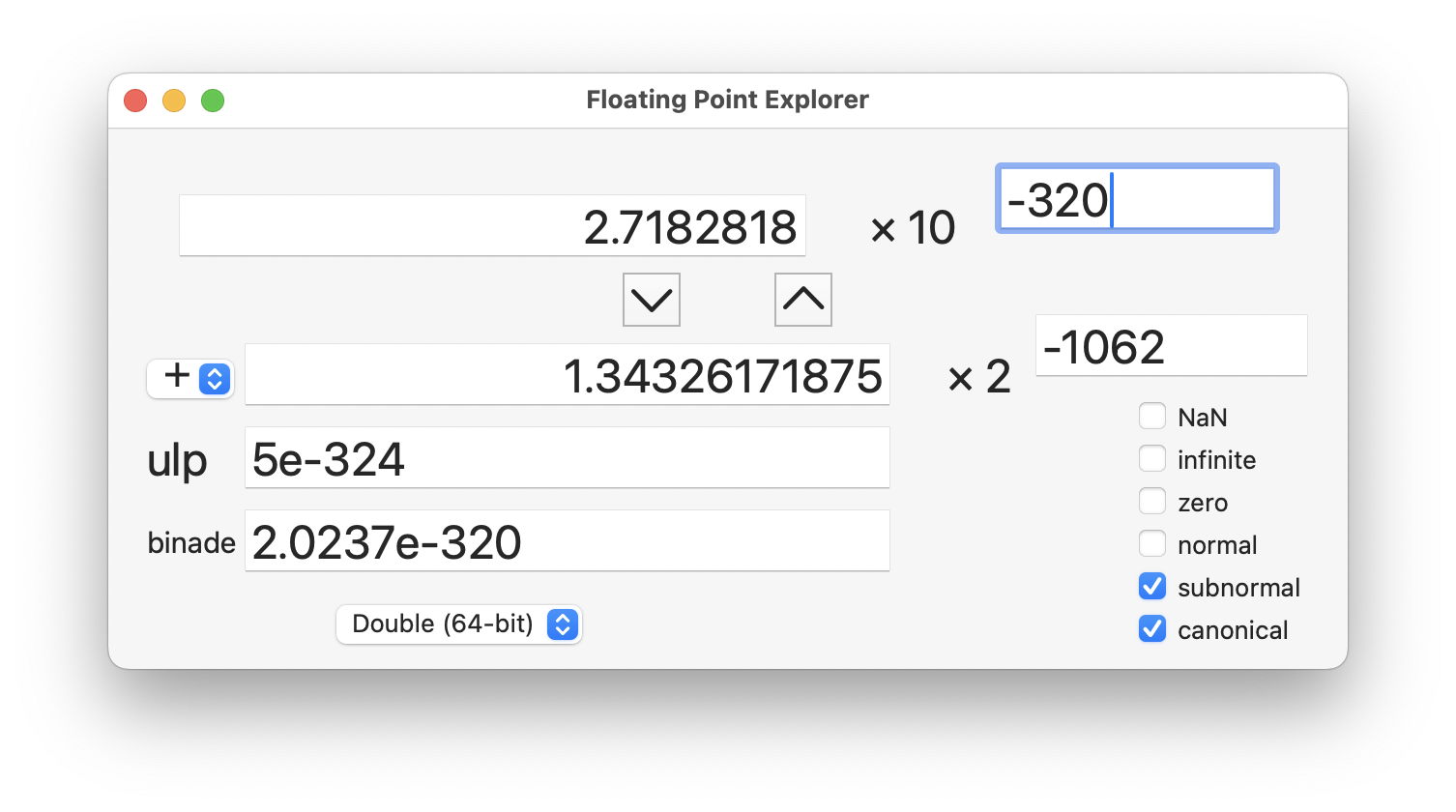Click the decimal exponent field containing -320
Screen dimensions: 1456x812
1137,198
